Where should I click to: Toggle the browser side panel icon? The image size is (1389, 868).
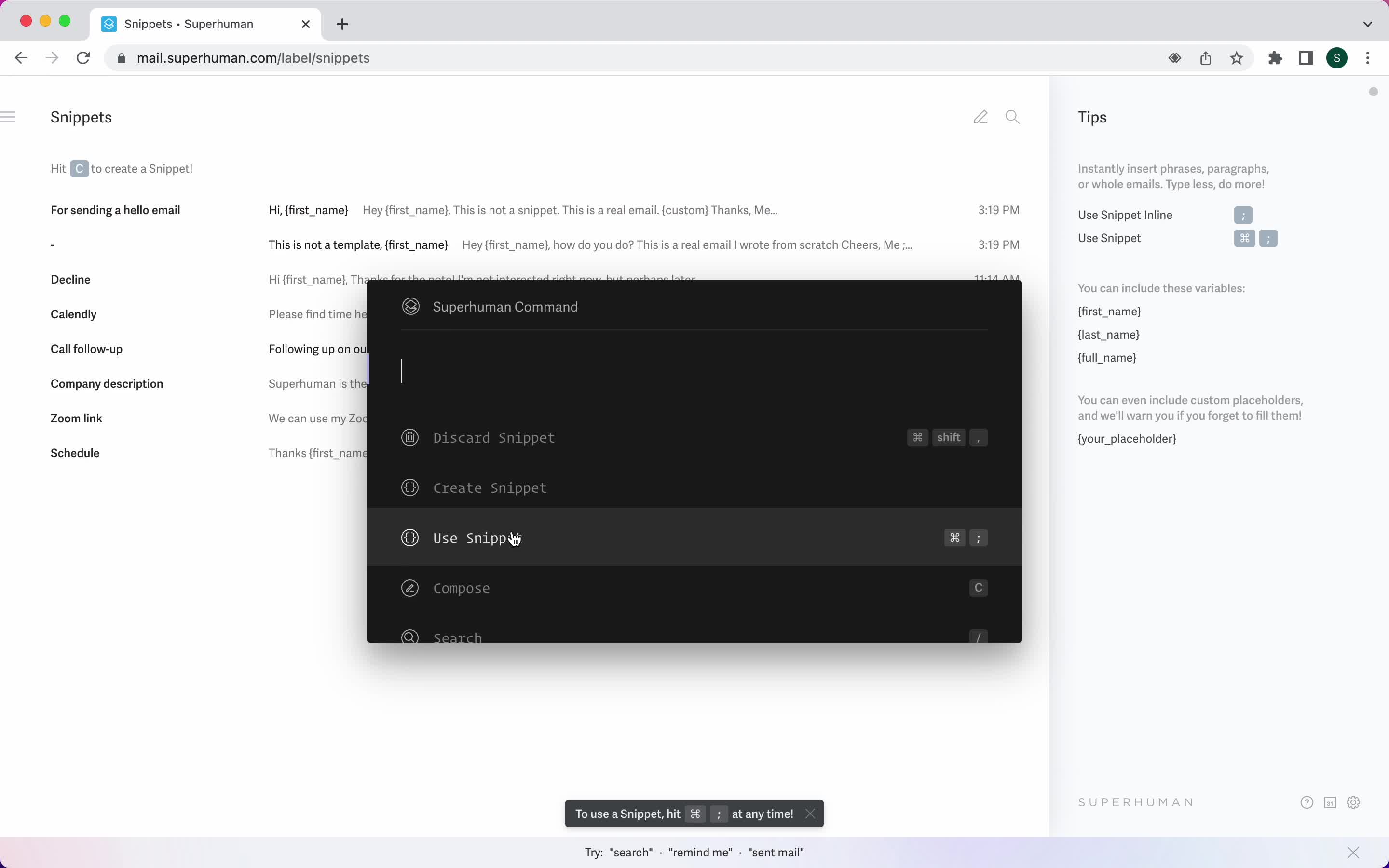tap(1306, 58)
